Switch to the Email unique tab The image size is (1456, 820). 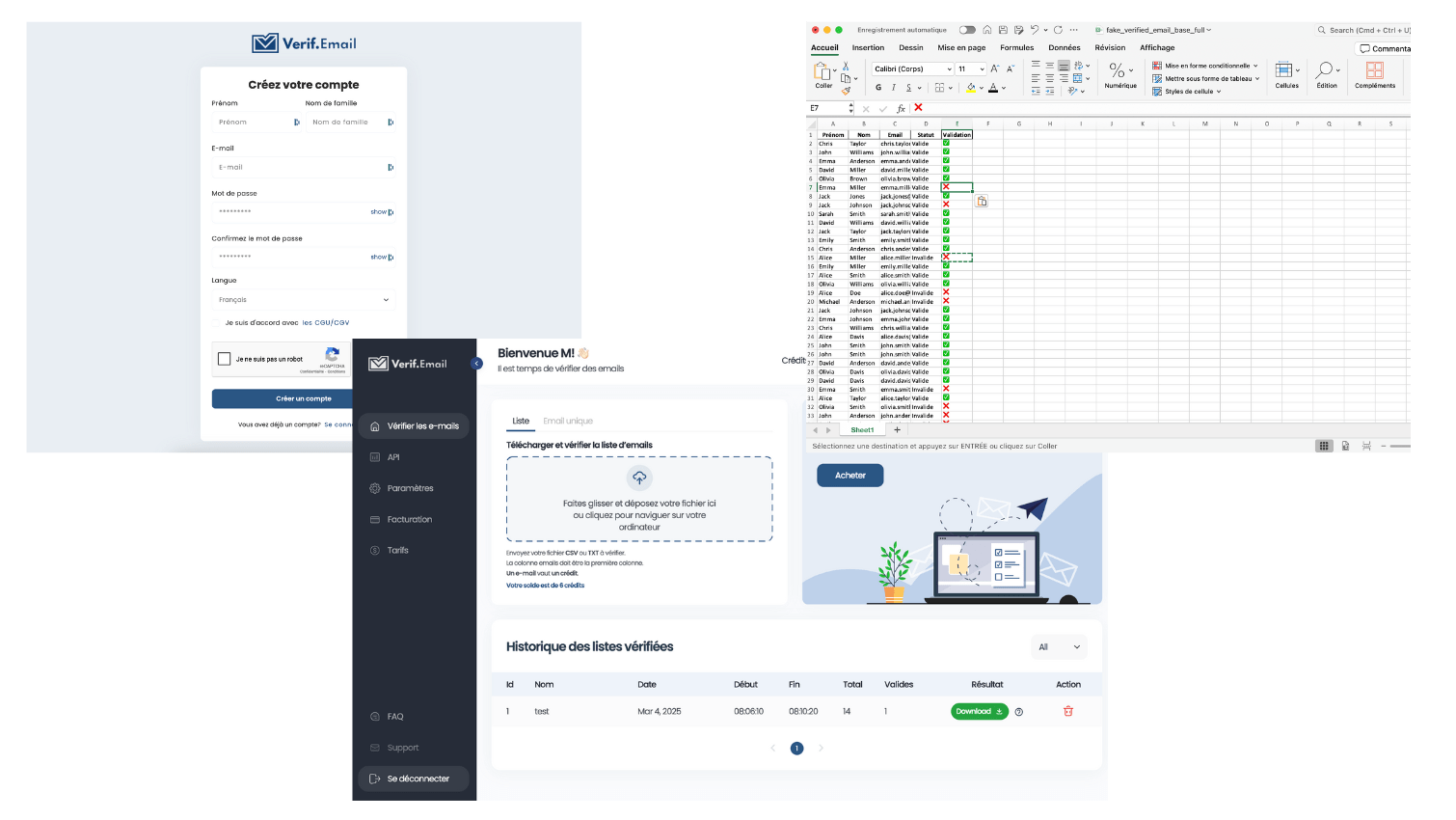(x=568, y=421)
